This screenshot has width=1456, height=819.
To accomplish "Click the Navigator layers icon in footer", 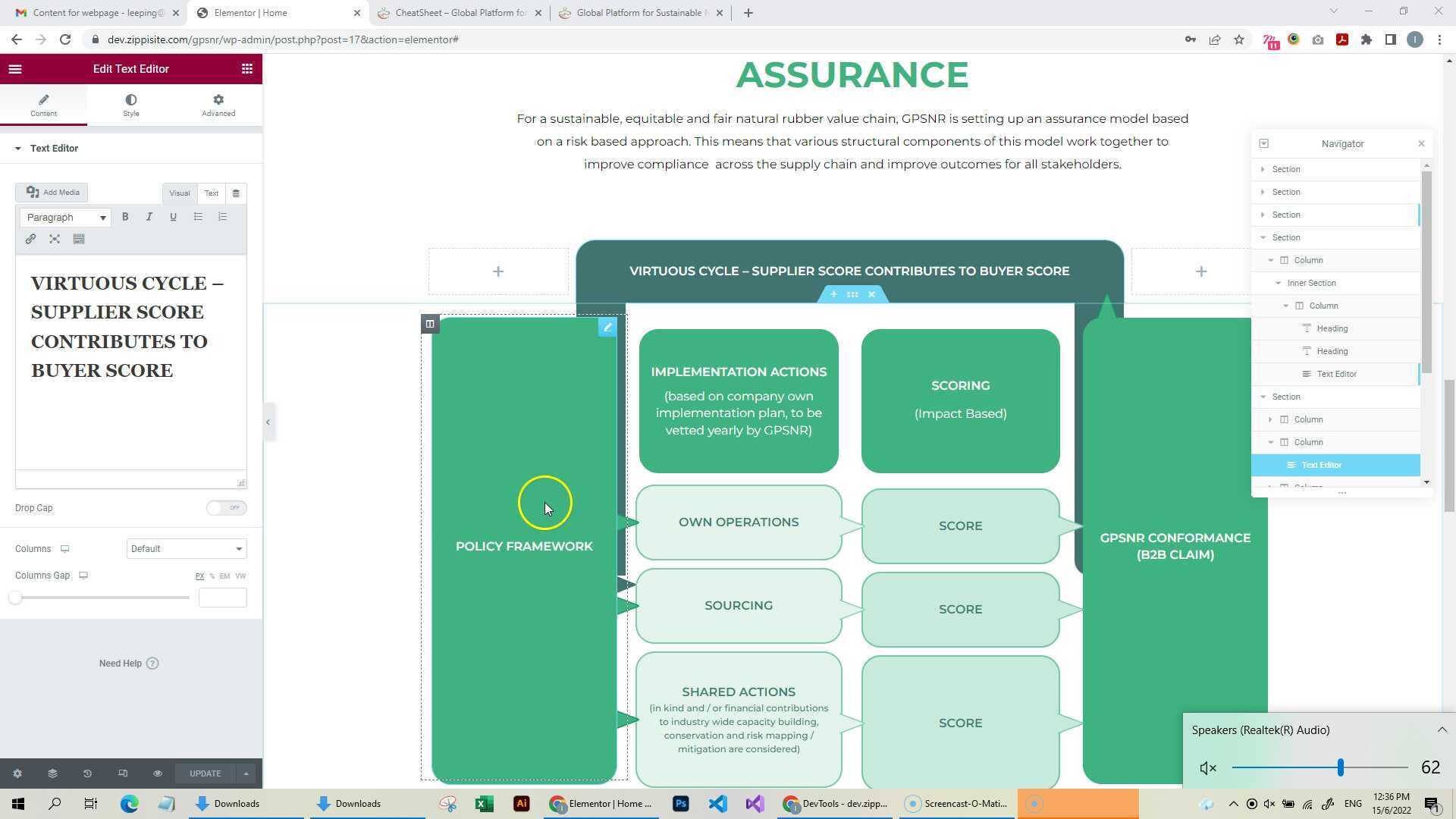I will point(52,773).
